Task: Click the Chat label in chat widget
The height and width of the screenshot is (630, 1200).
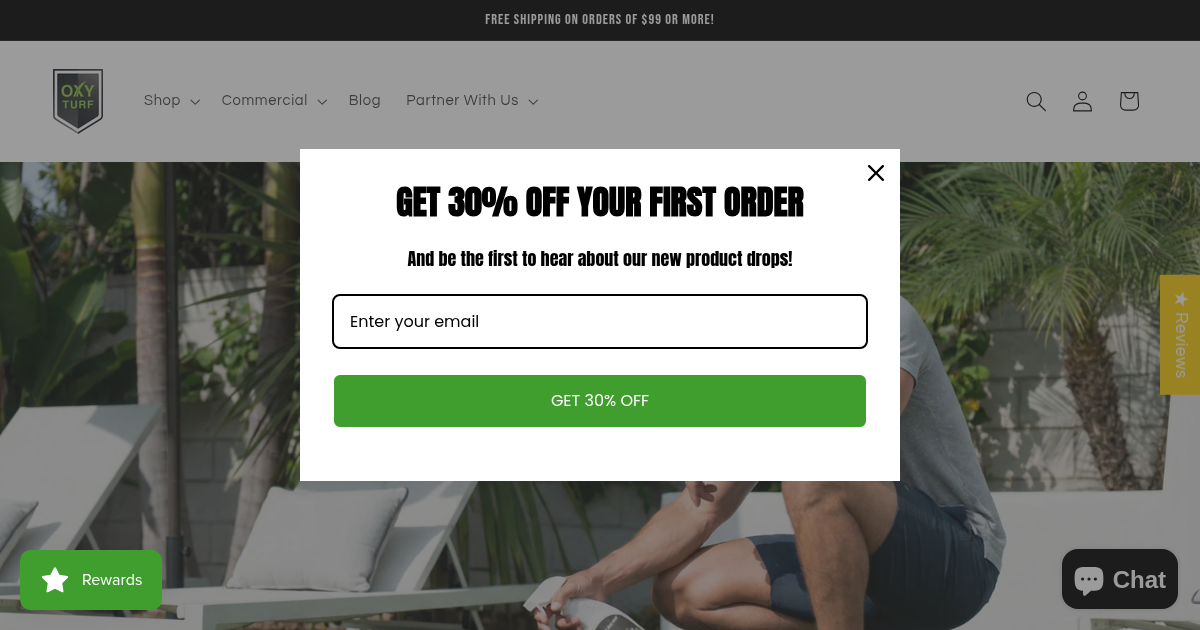Action: click(x=1139, y=580)
